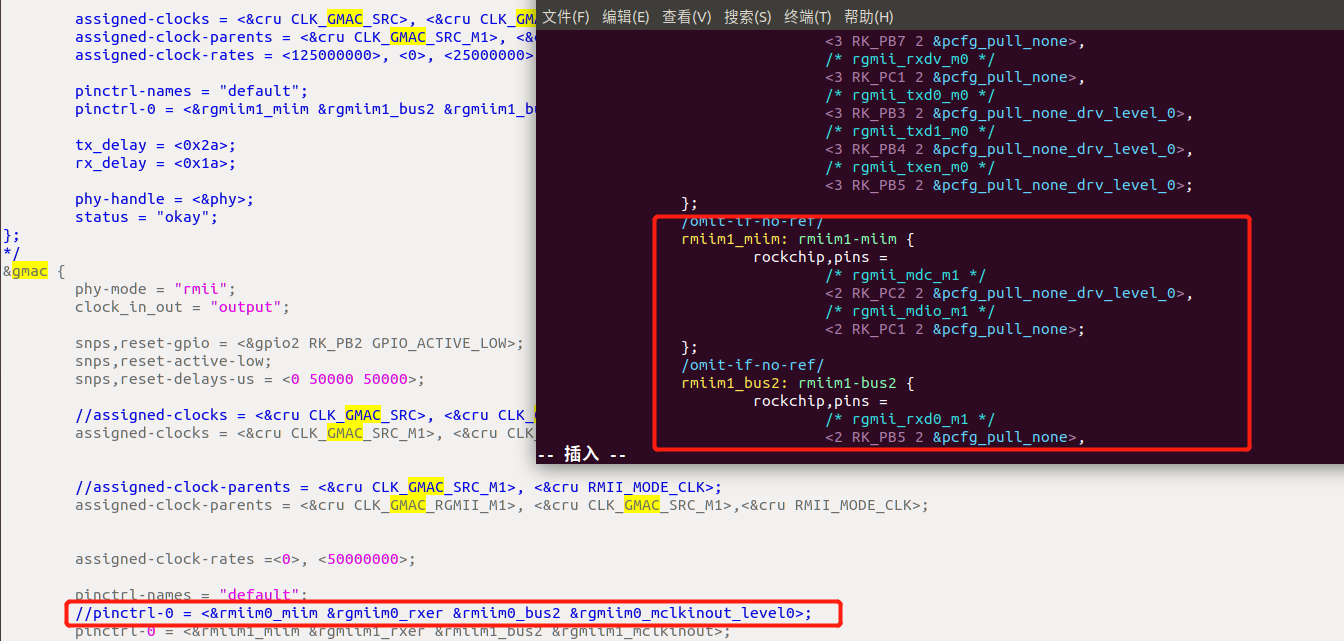Click the <3 RK_PB4 2 pull_none_drv_level_0 line

tap(1009, 149)
